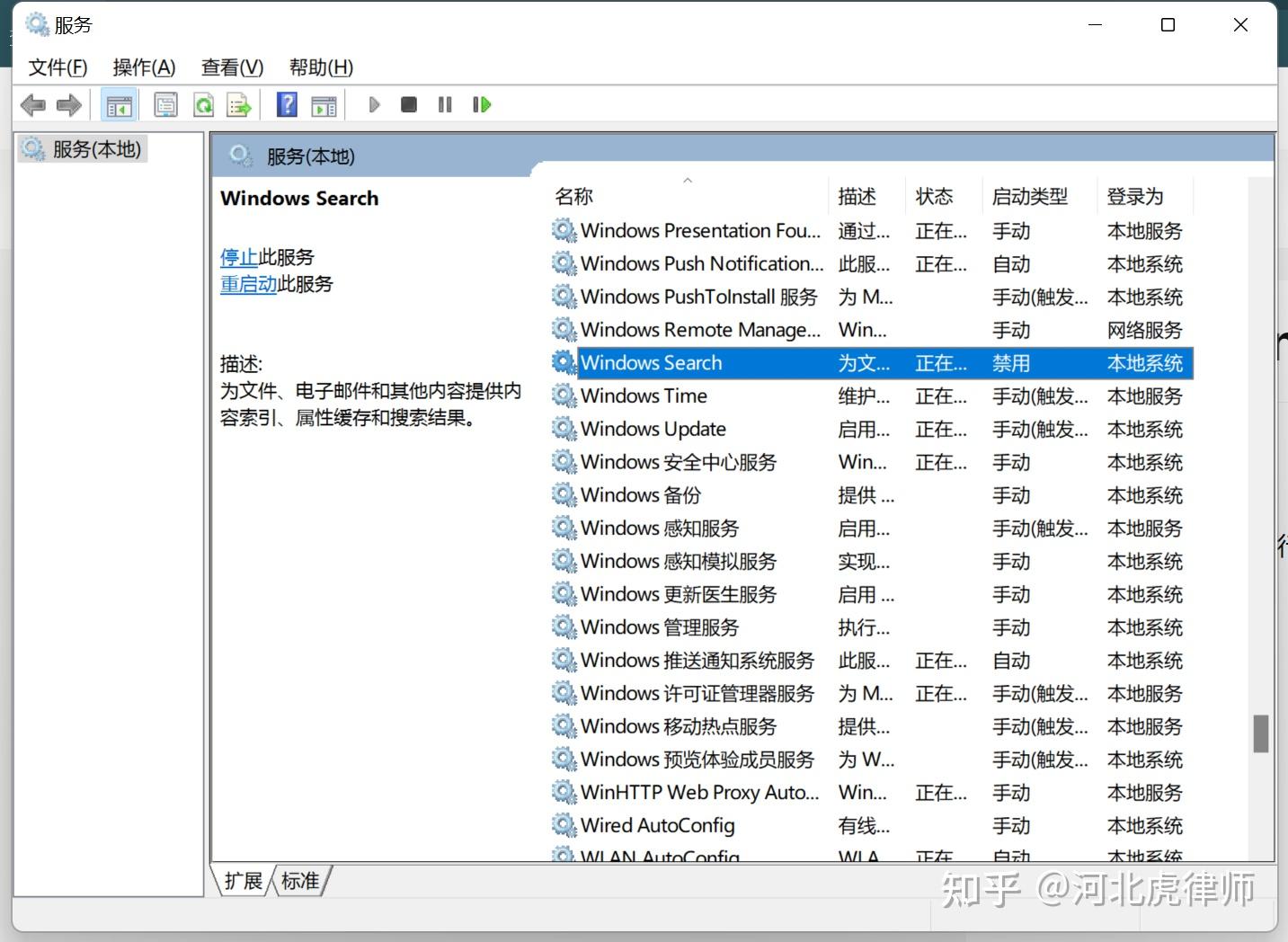Screen dimensions: 1288x942
Task: Click the vertical scrollbar thumb in services list
Action: (1261, 733)
